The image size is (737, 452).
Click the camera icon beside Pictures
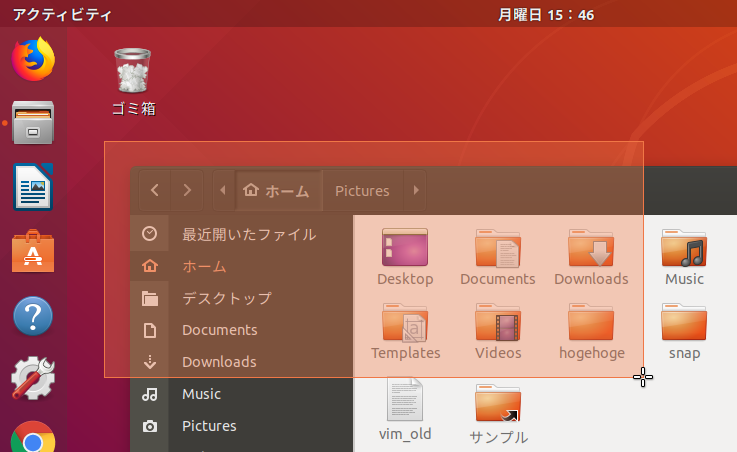tap(149, 426)
